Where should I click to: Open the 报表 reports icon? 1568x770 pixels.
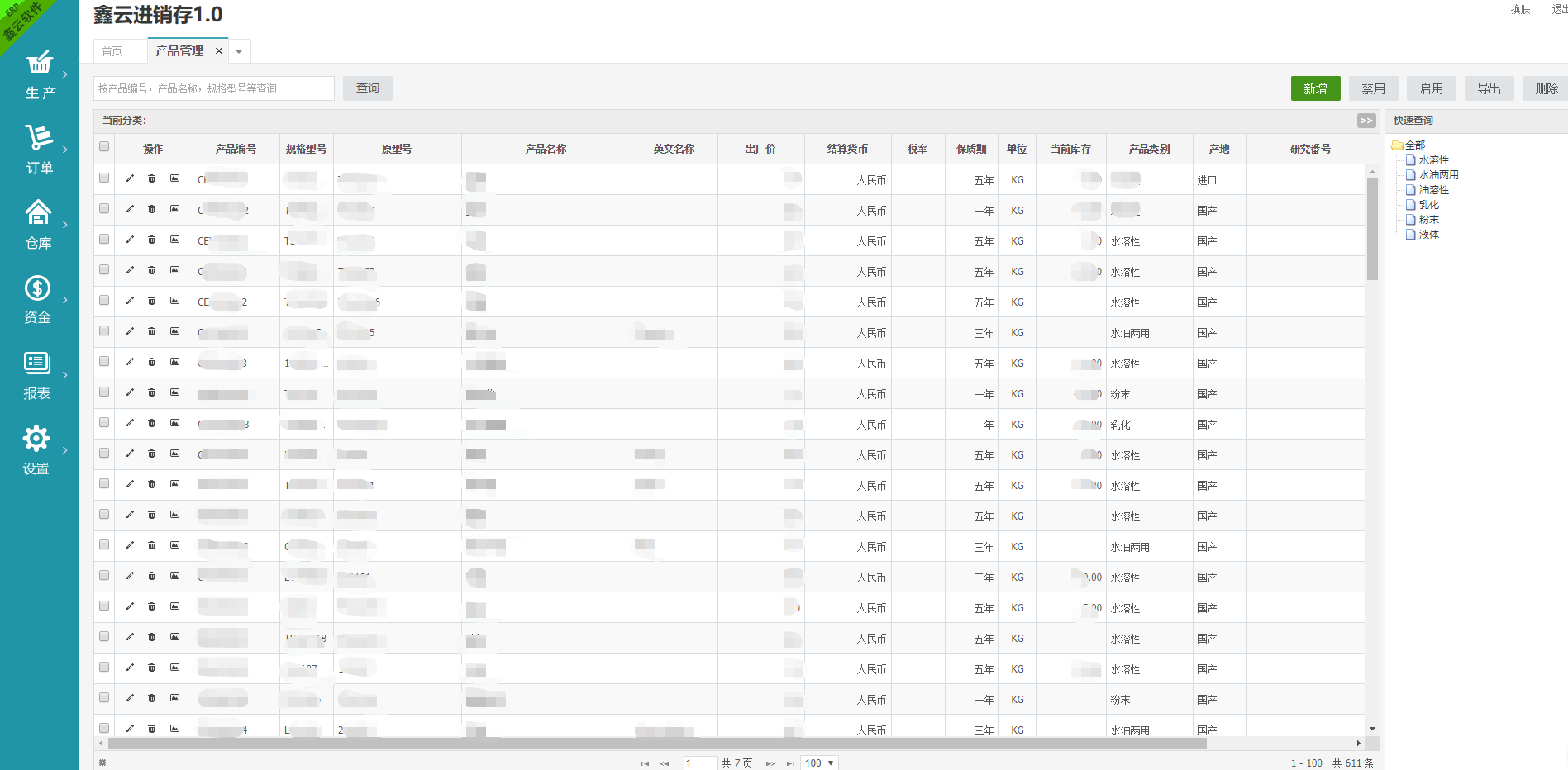click(37, 364)
